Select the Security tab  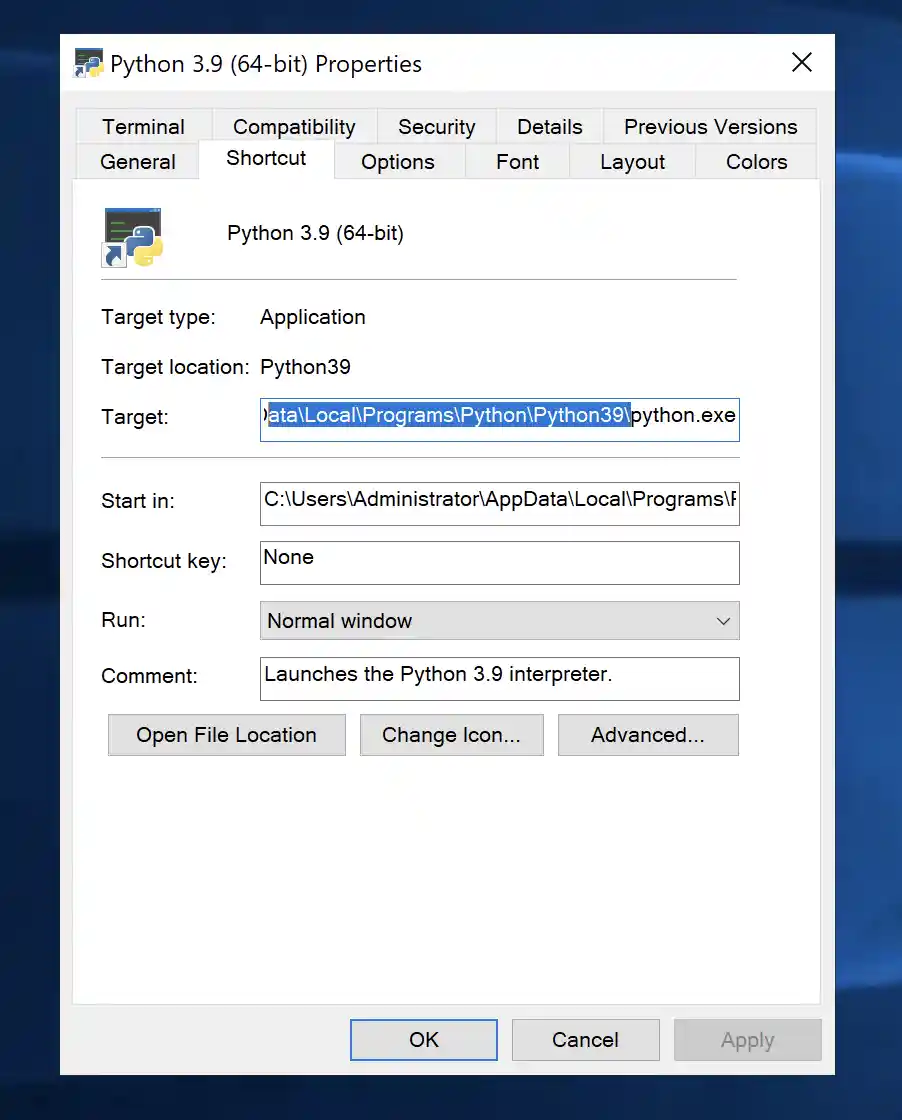click(436, 127)
